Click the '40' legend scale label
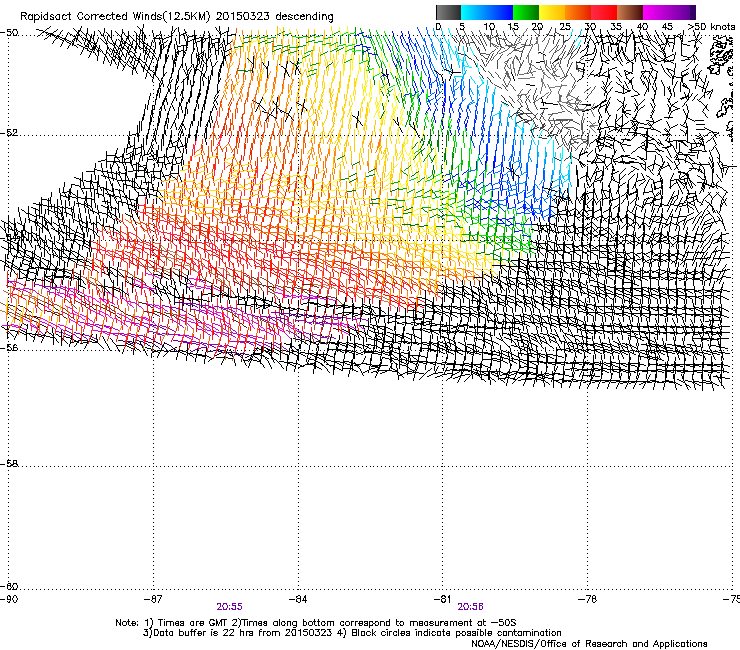This screenshot has height=650, width=740. 642,27
